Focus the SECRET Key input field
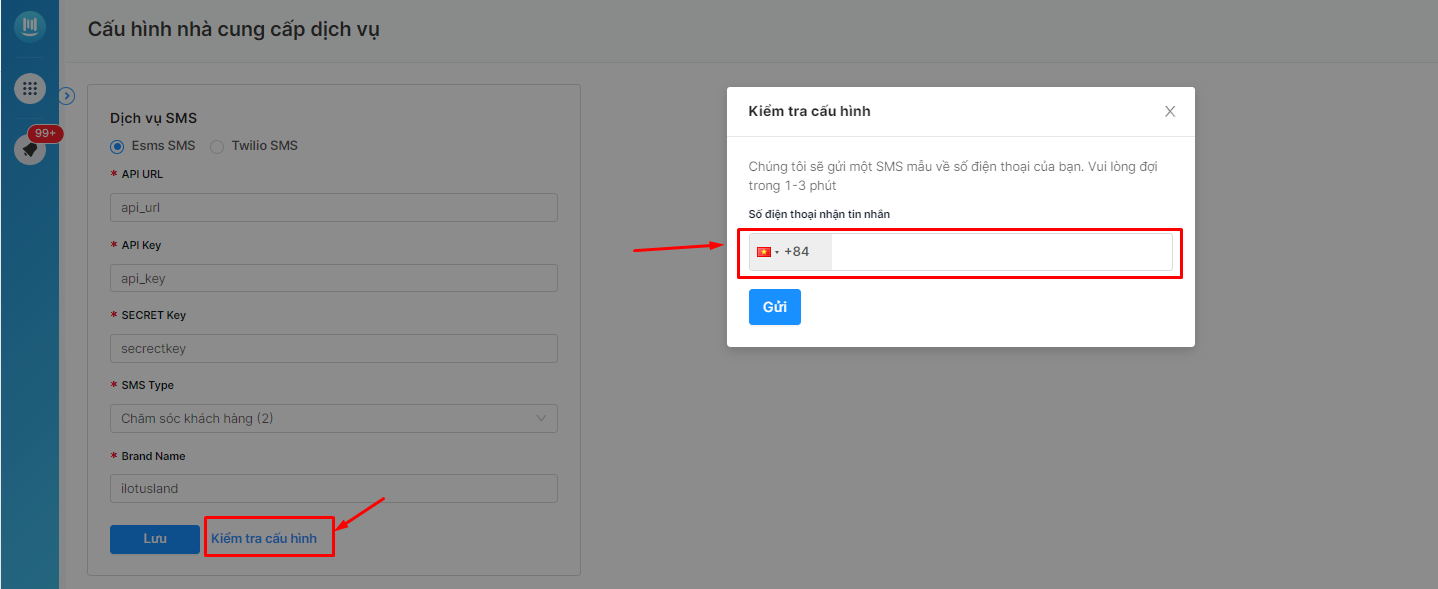Image resolution: width=1438 pixels, height=589 pixels. pos(334,348)
